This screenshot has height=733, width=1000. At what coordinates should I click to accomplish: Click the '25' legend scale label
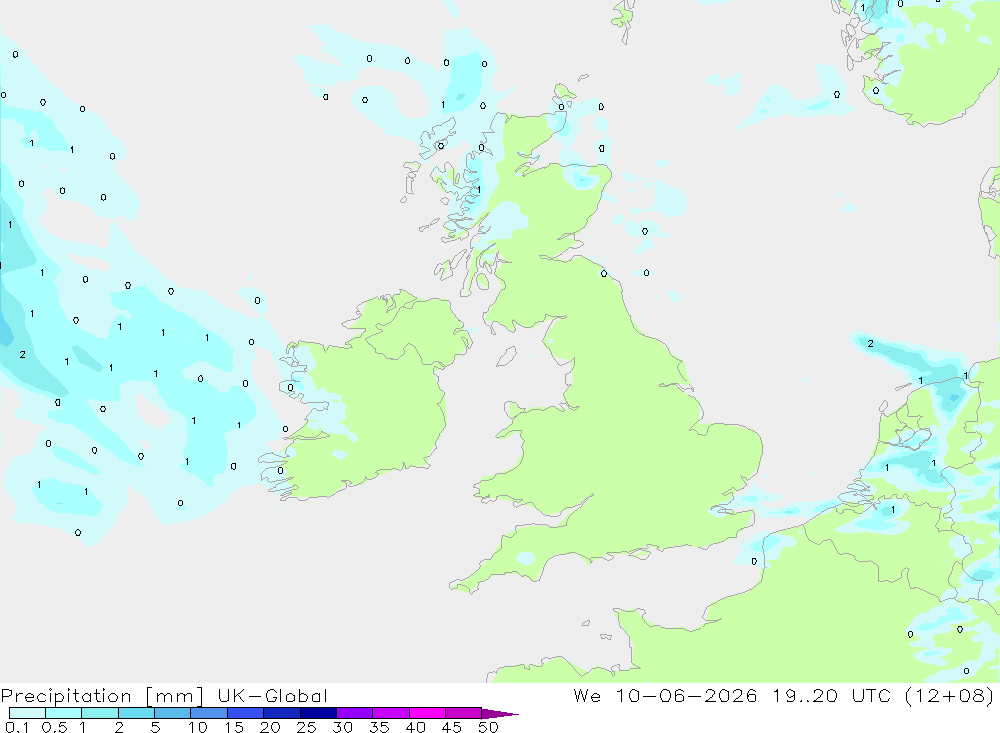point(306,727)
